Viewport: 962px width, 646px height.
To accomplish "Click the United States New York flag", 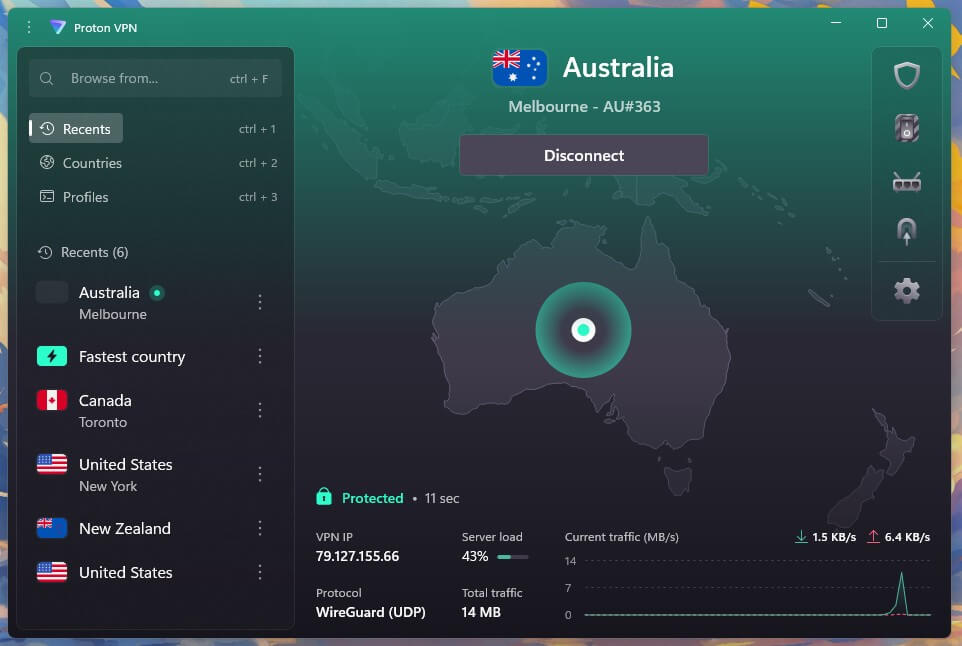I will click(x=52, y=464).
